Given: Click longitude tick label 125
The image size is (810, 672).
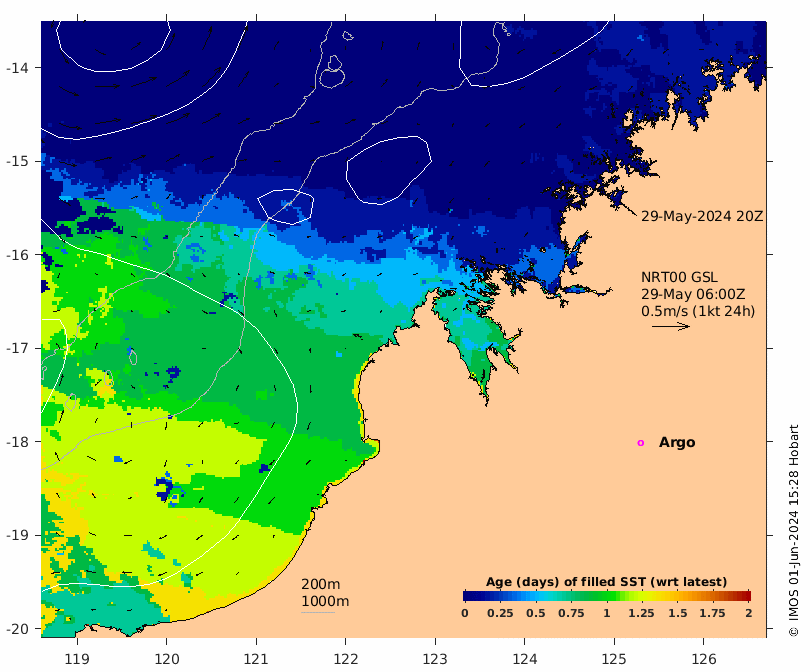Looking at the screenshot, I should (x=614, y=660).
